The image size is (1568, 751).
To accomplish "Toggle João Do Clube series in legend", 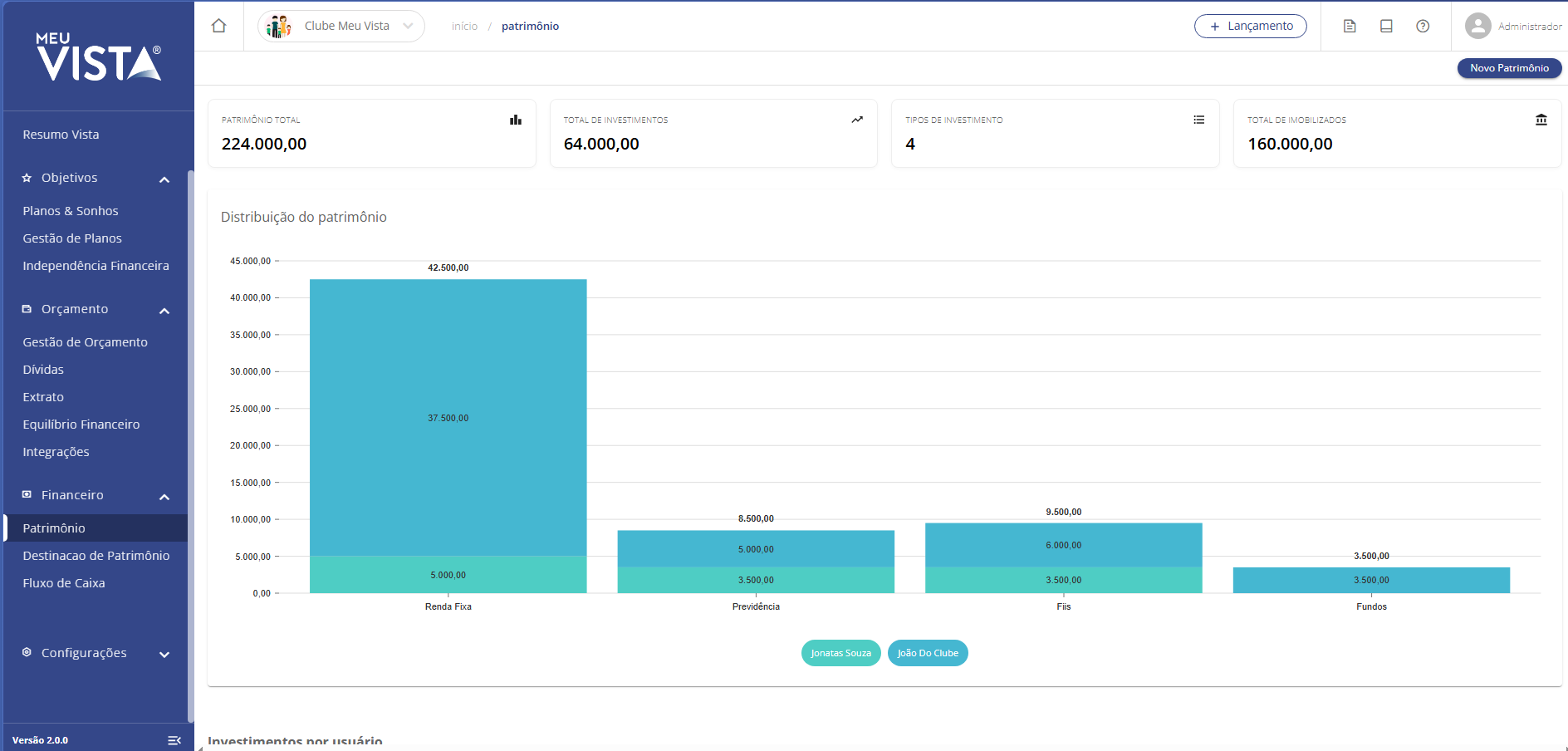I will [928, 653].
